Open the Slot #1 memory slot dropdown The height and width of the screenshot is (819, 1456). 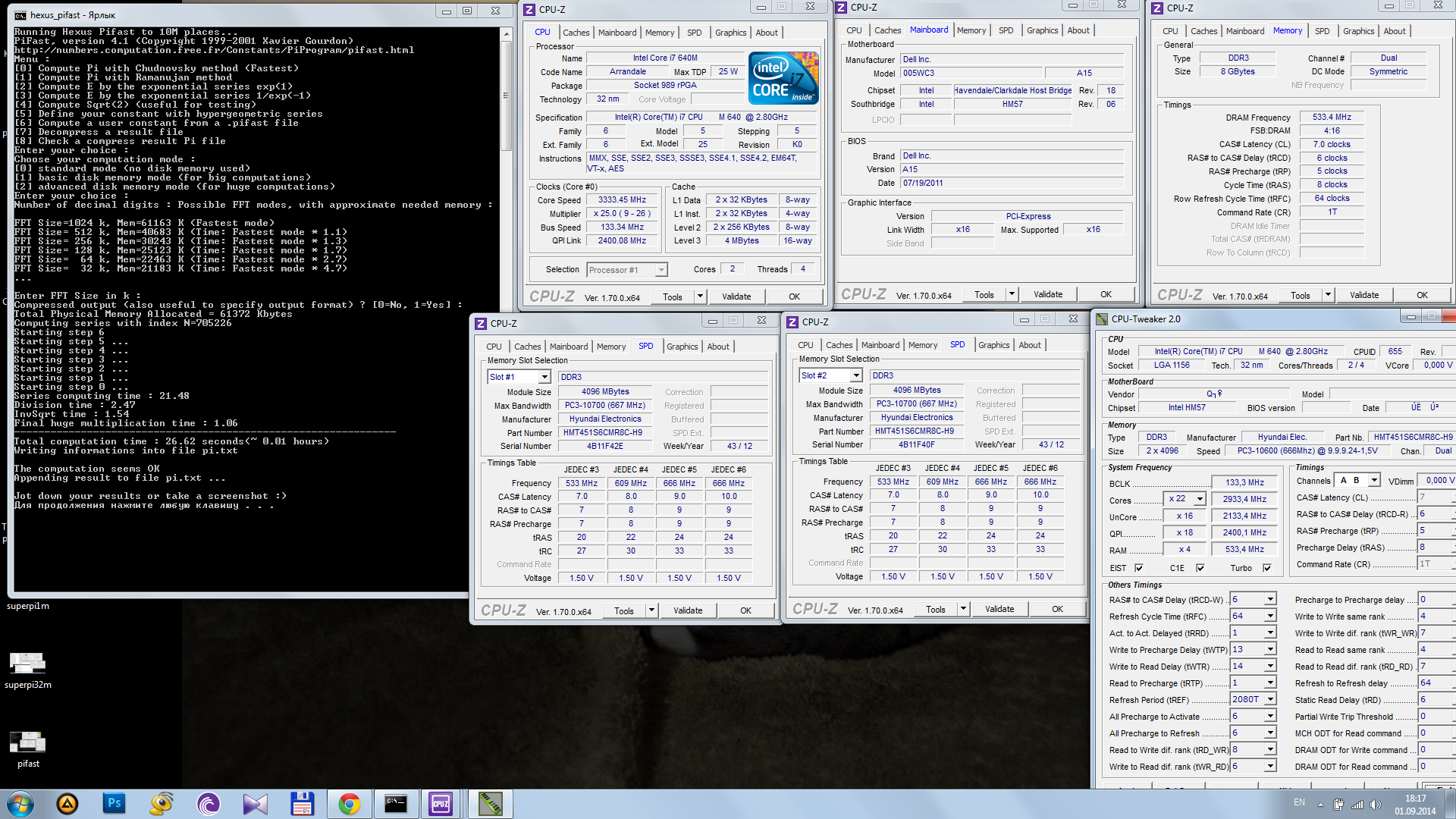click(544, 377)
